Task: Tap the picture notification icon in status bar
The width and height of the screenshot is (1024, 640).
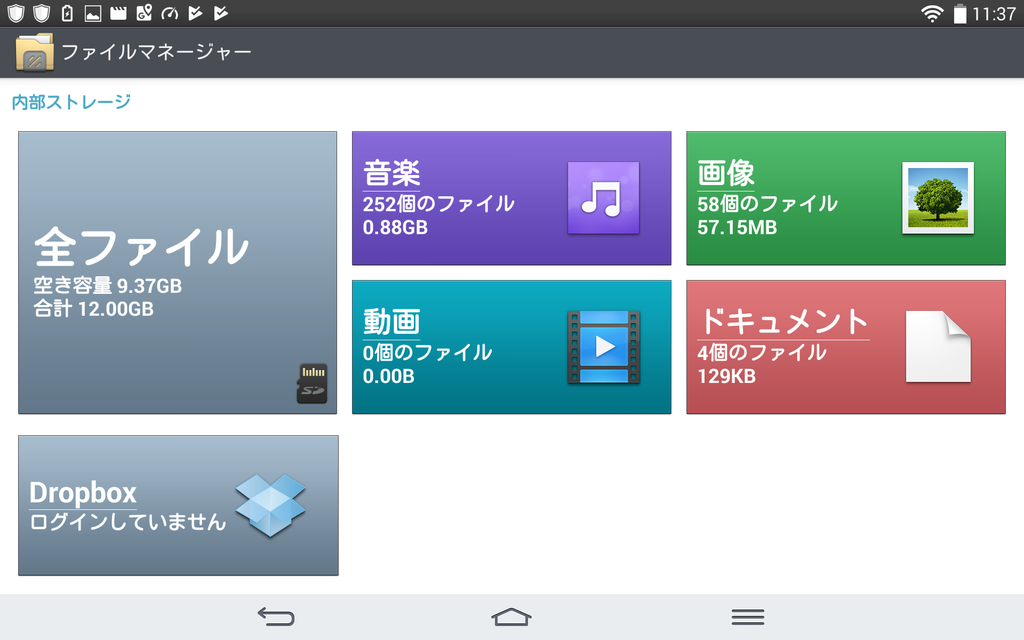Action: coord(93,13)
